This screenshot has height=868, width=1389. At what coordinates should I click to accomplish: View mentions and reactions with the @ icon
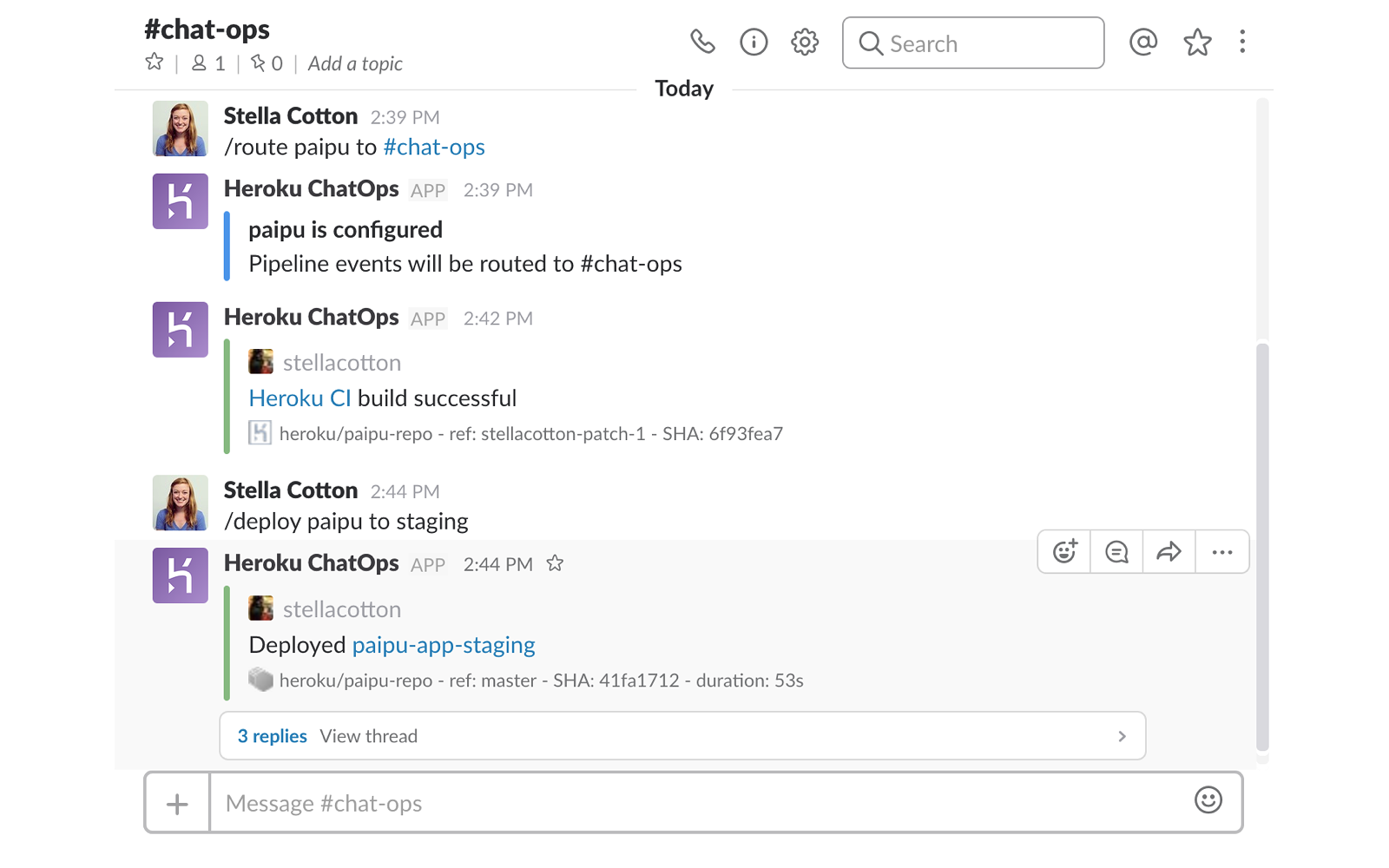point(1143,42)
